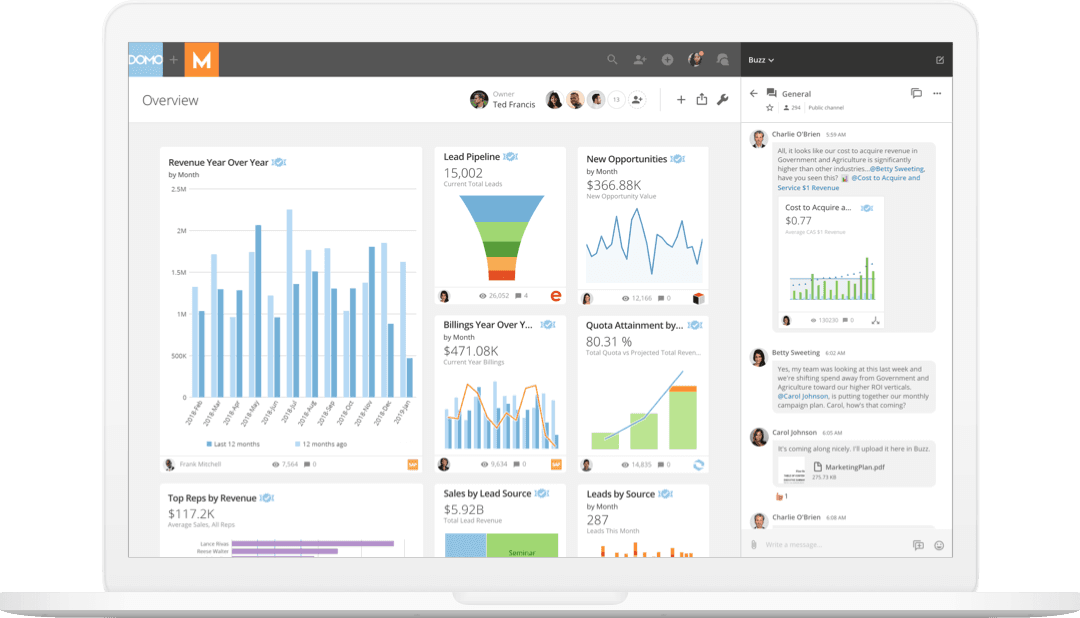The height and width of the screenshot is (618, 1080).
Task: Add a card with the plus icon
Action: coord(681,100)
